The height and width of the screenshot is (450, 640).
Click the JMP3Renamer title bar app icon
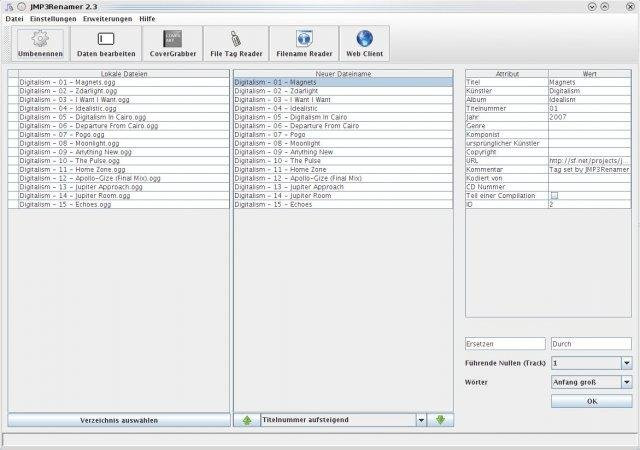(9, 7)
